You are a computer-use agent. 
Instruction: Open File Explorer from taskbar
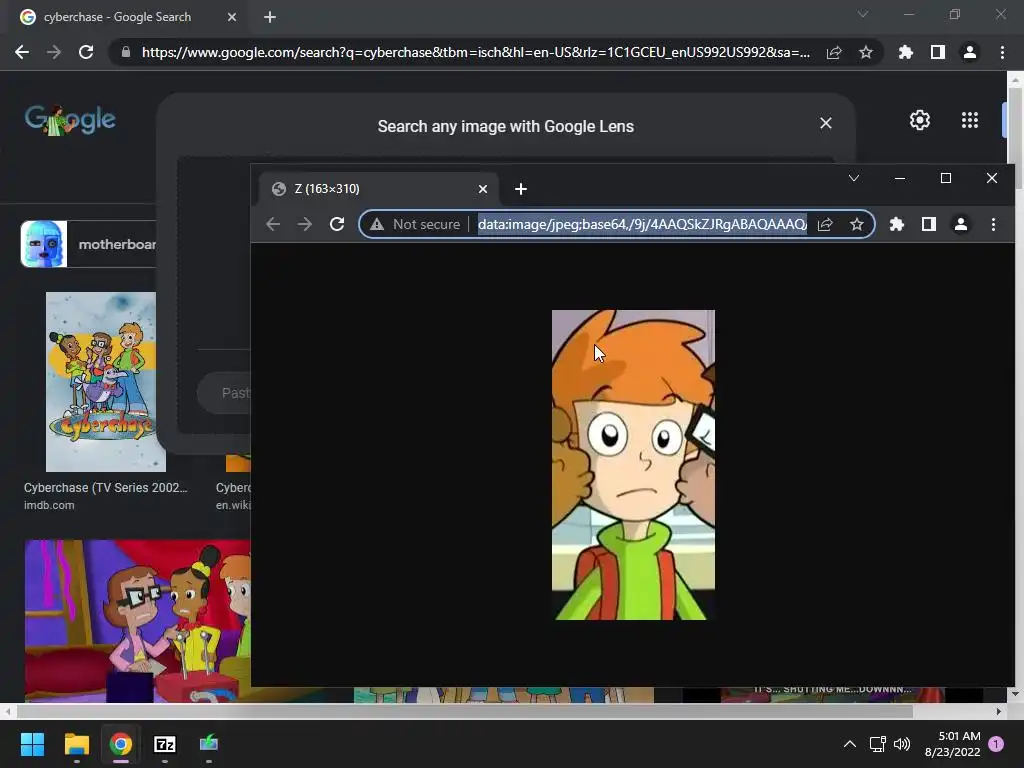point(76,744)
